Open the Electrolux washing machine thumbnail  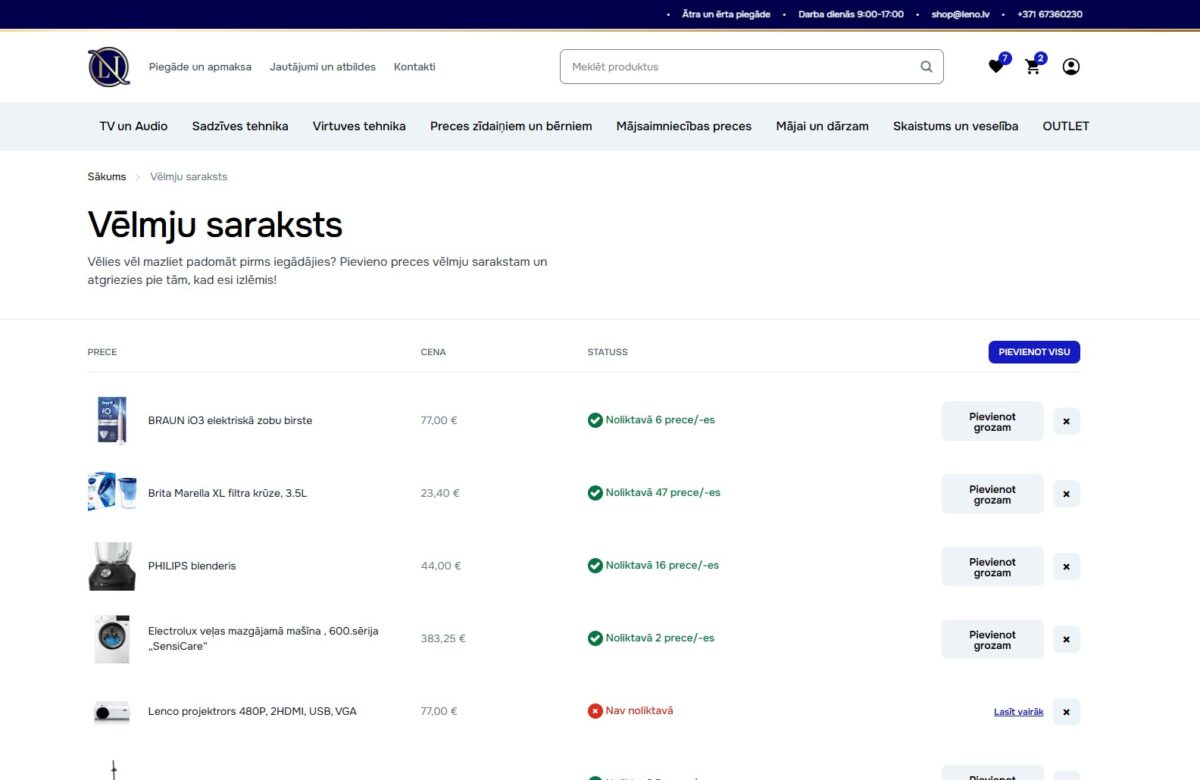point(112,639)
